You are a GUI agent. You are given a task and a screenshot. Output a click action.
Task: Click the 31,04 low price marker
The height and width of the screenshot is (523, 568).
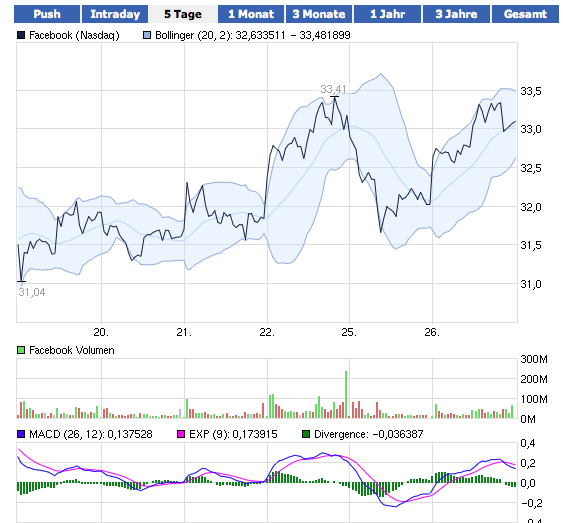point(32,292)
